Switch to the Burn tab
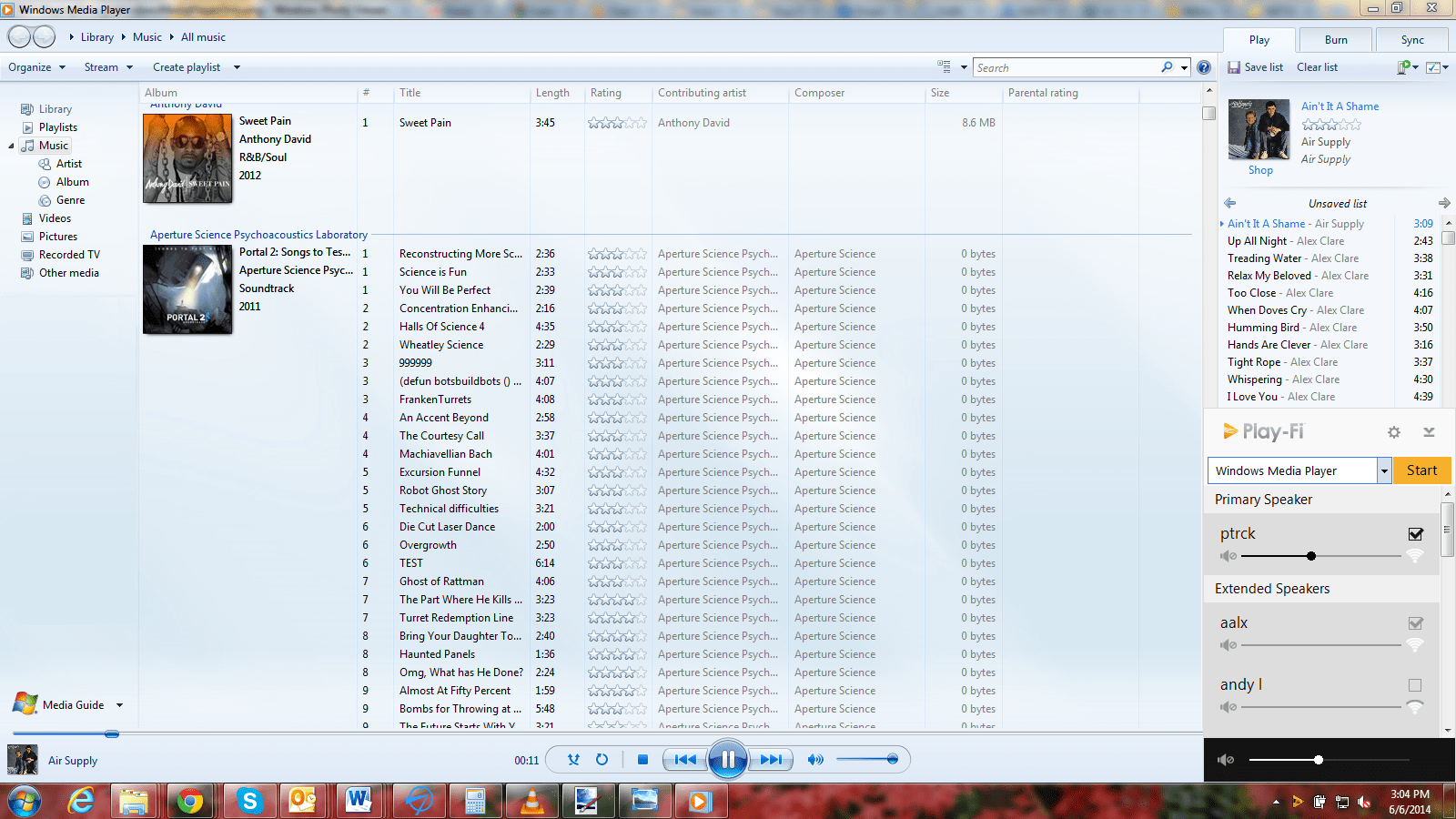This screenshot has width=1456, height=819. [1335, 39]
